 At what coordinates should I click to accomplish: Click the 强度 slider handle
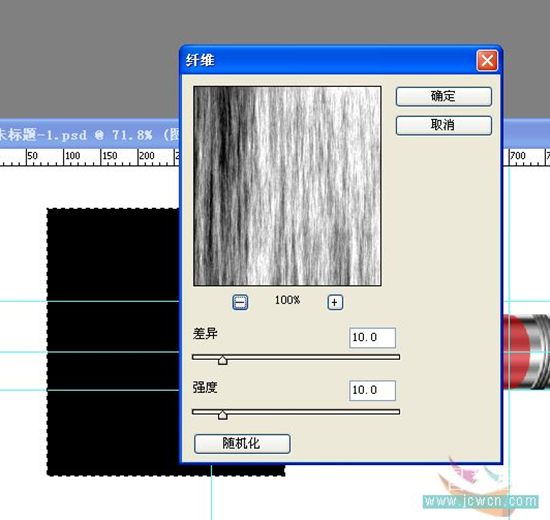(222, 414)
